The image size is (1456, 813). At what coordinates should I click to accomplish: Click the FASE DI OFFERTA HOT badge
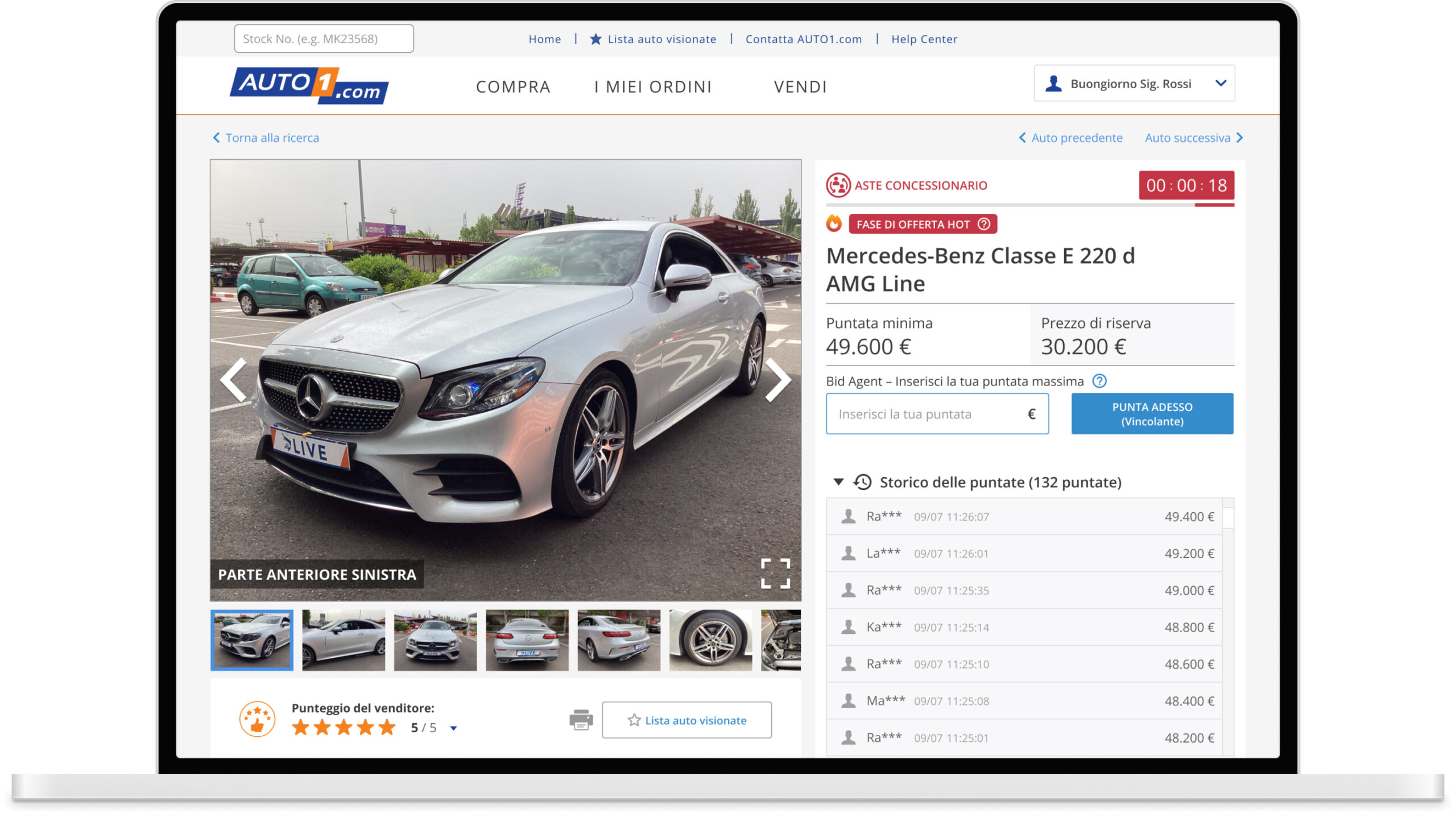pyautogui.click(x=922, y=224)
